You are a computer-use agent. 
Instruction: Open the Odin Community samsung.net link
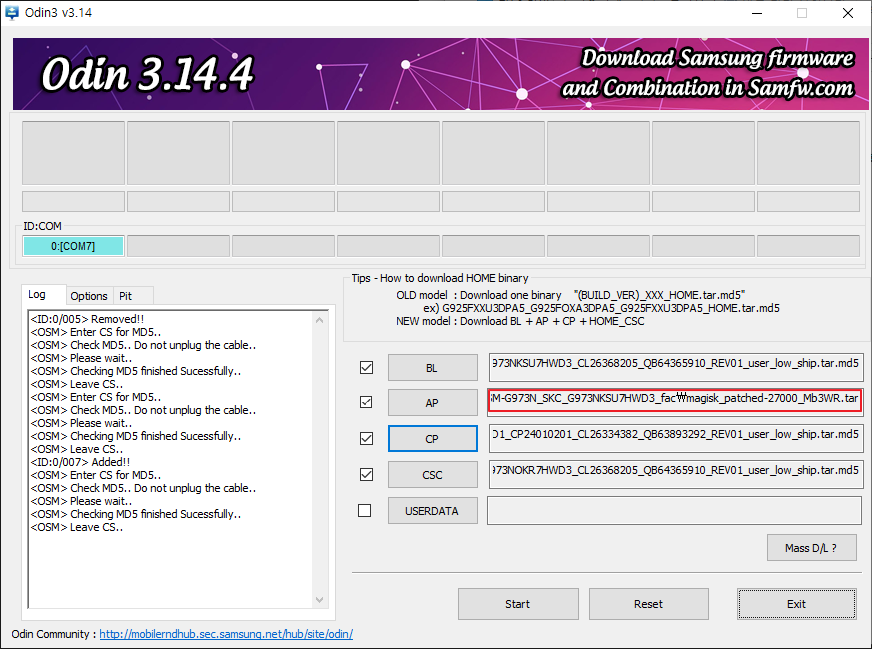pyautogui.click(x=226, y=634)
